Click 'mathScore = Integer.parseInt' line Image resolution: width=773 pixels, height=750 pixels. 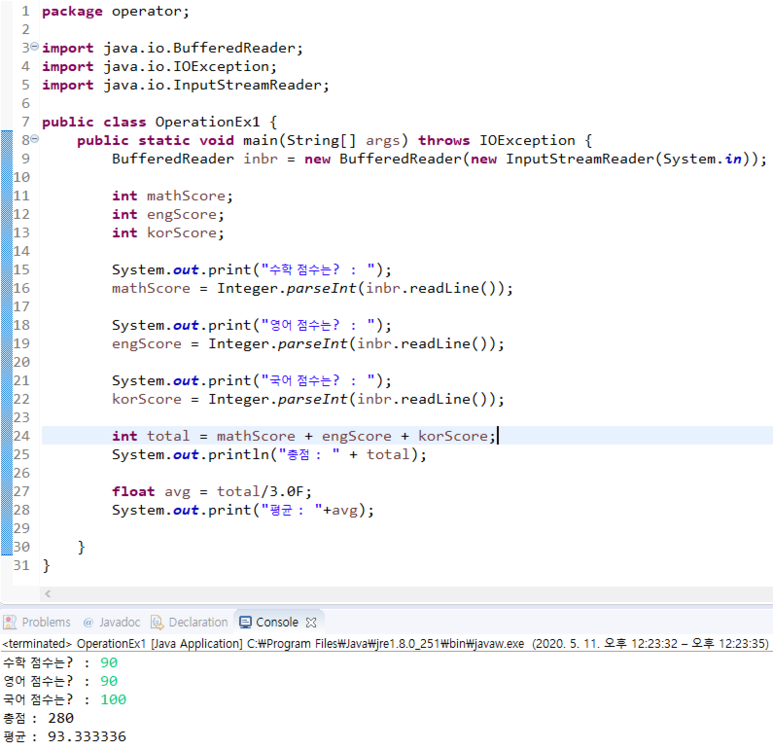tap(312, 288)
